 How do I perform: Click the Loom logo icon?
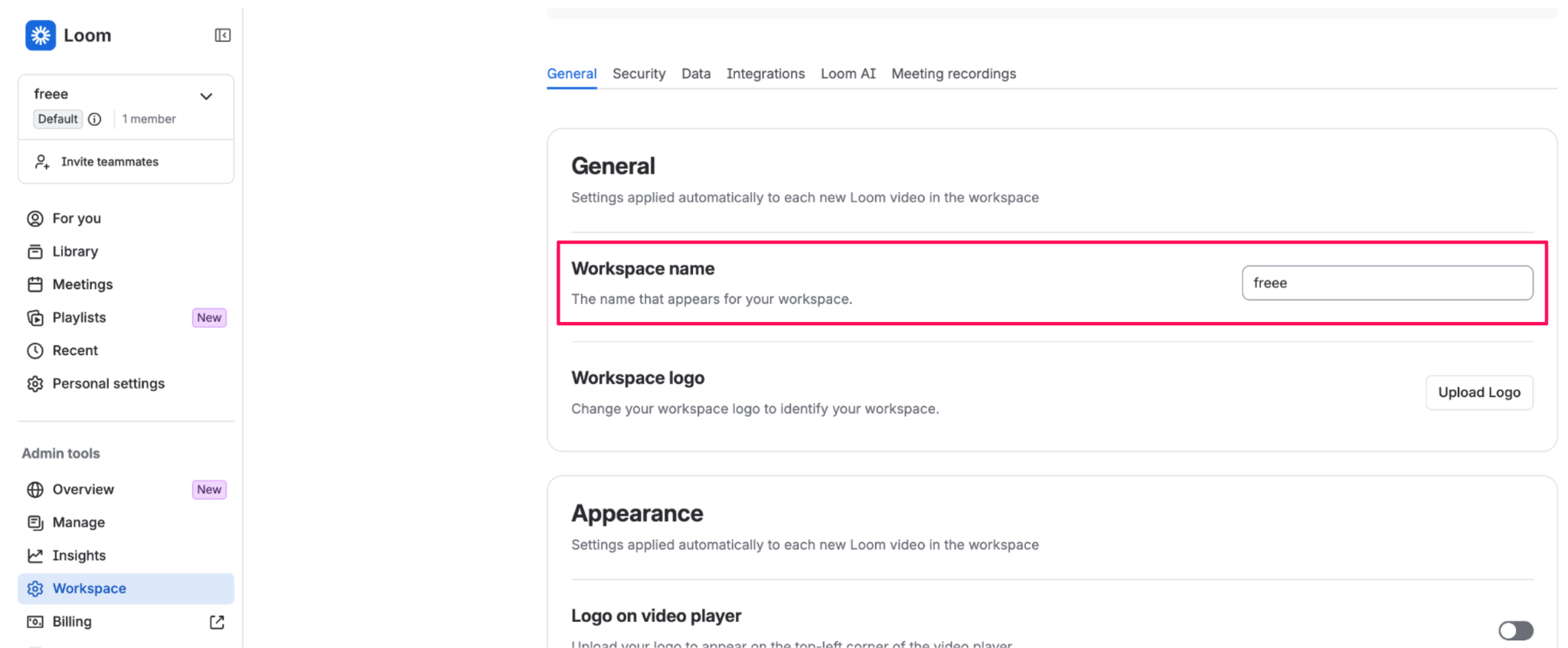41,35
